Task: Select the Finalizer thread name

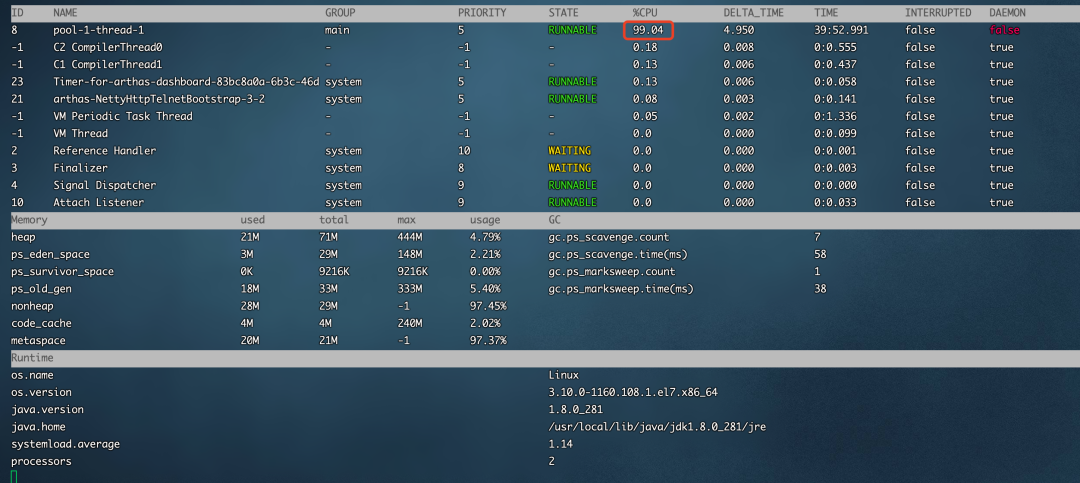Action: [81, 168]
